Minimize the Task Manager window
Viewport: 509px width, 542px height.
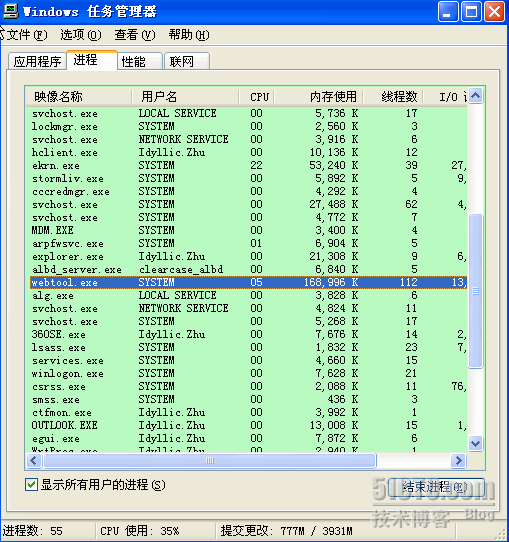(x=448, y=12)
